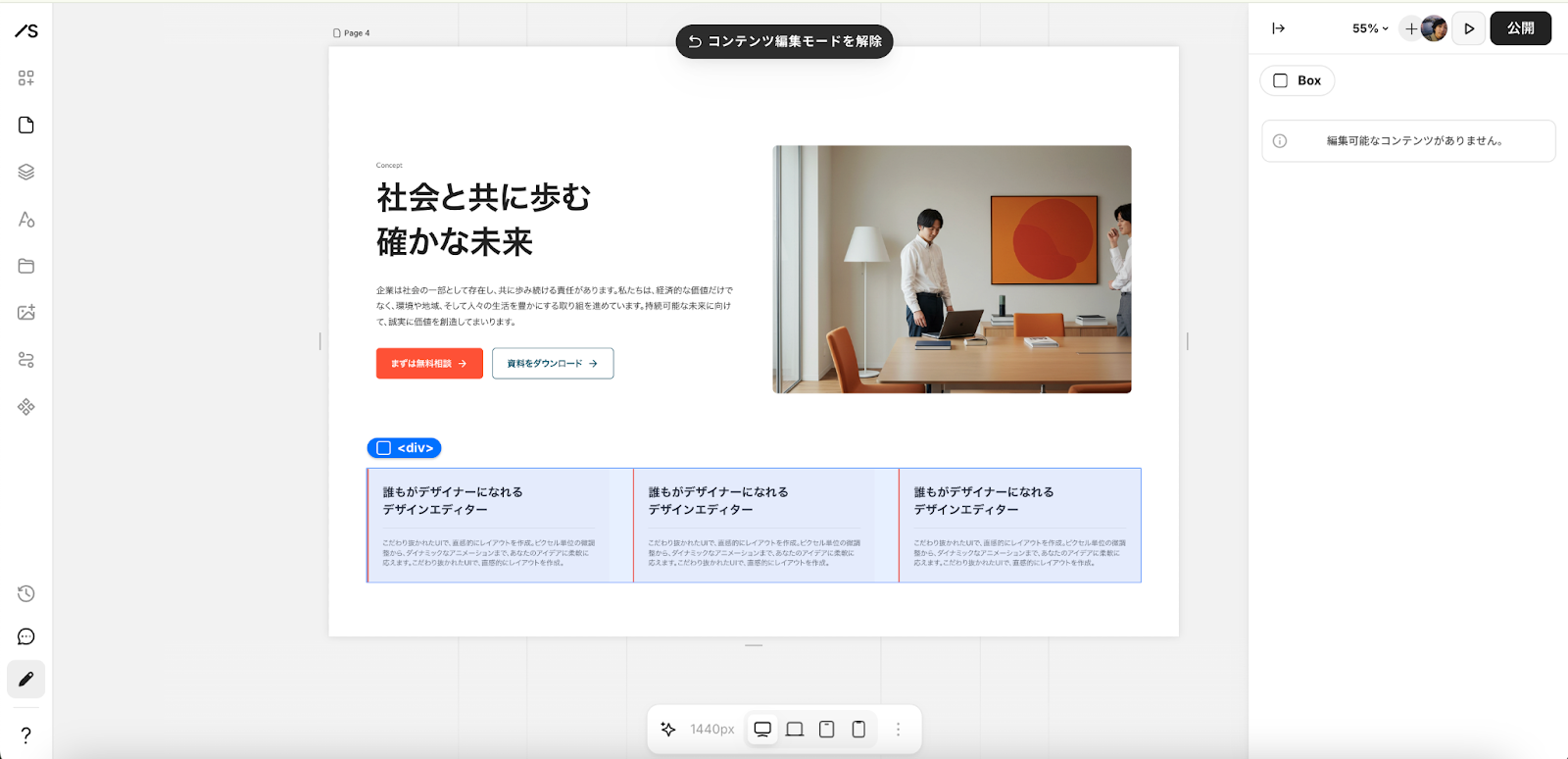Switch to mobile viewport preview
Image resolution: width=1568 pixels, height=759 pixels.
point(858,730)
